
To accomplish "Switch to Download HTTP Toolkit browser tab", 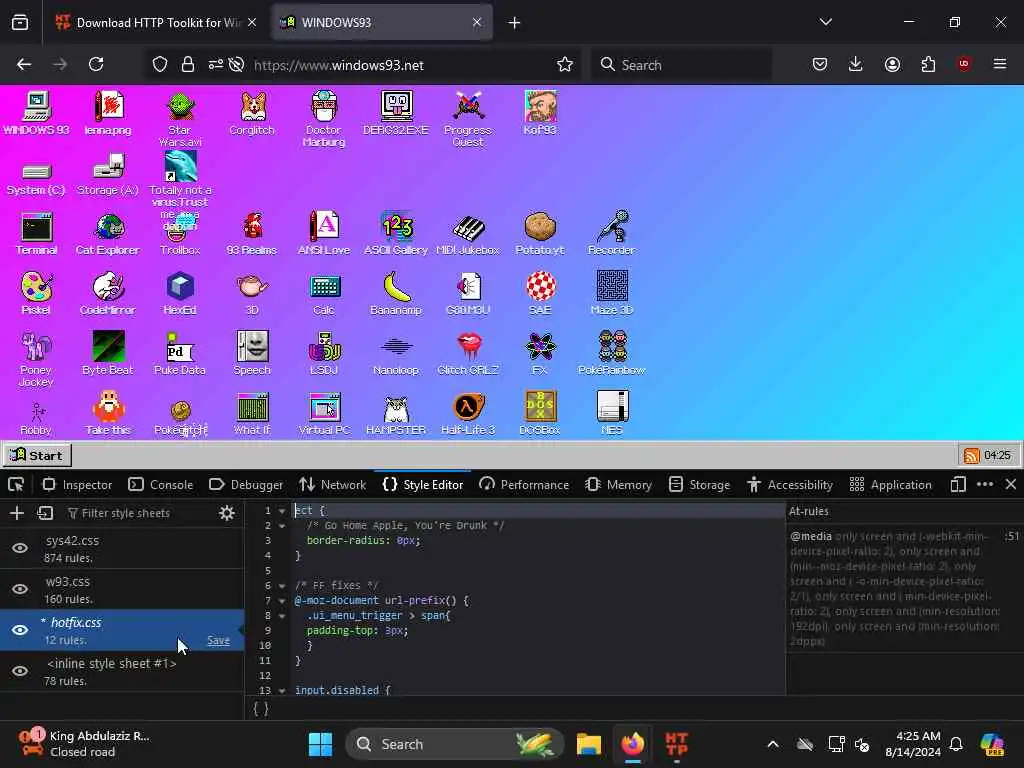I will [x=157, y=23].
